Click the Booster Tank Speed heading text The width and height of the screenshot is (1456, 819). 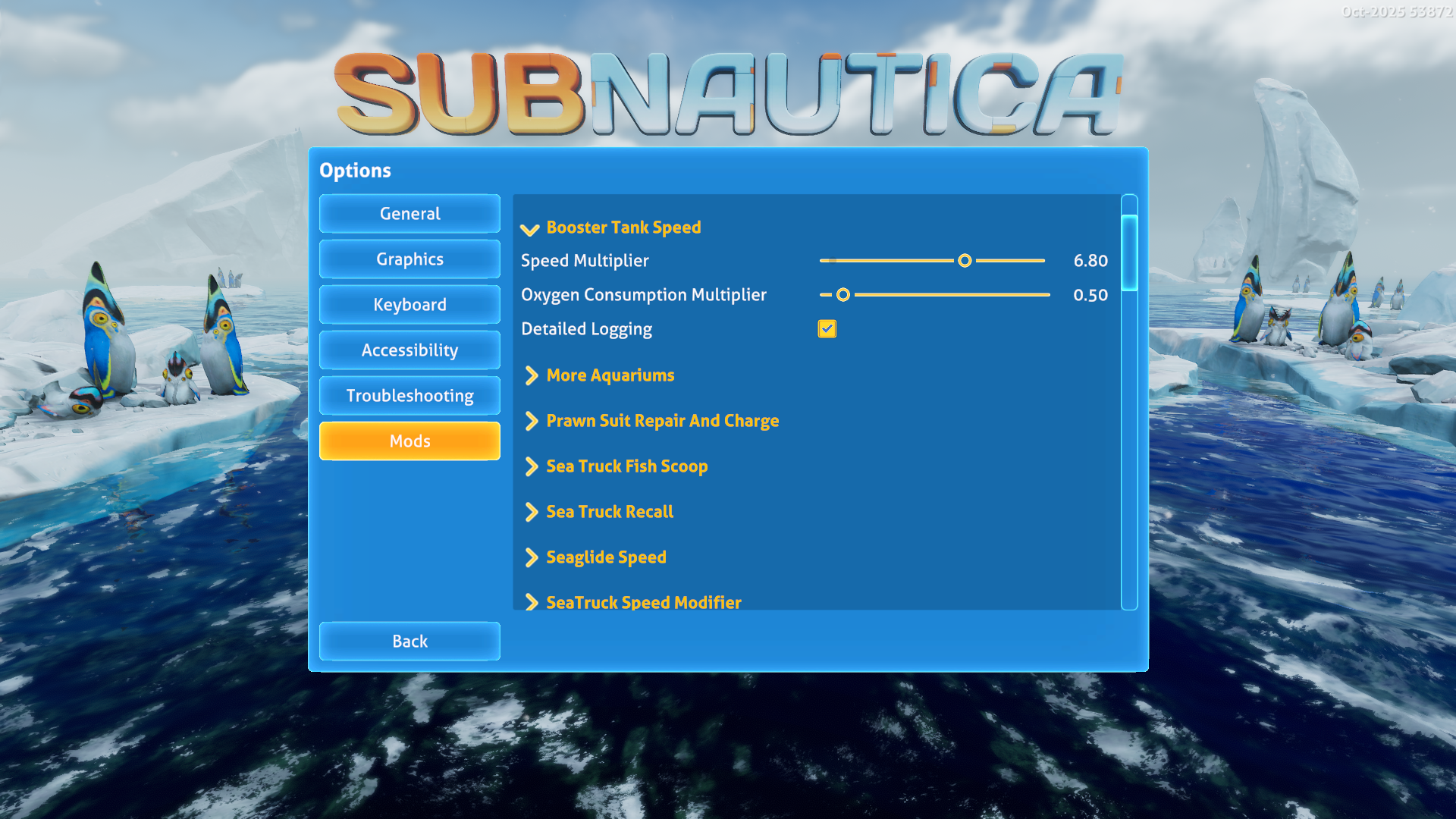[x=623, y=227]
